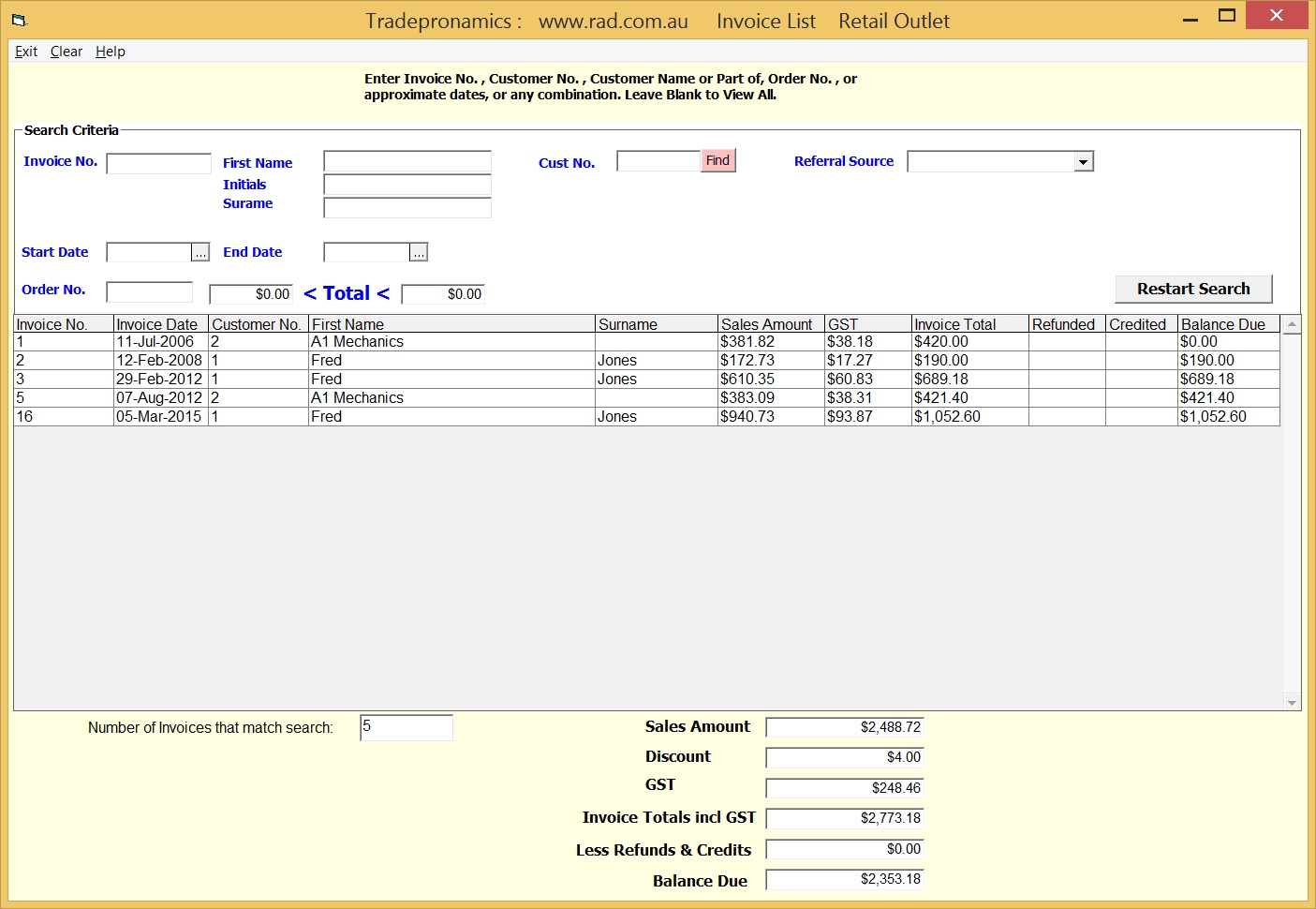
Task: Click the Start Date input field
Action: (x=149, y=252)
